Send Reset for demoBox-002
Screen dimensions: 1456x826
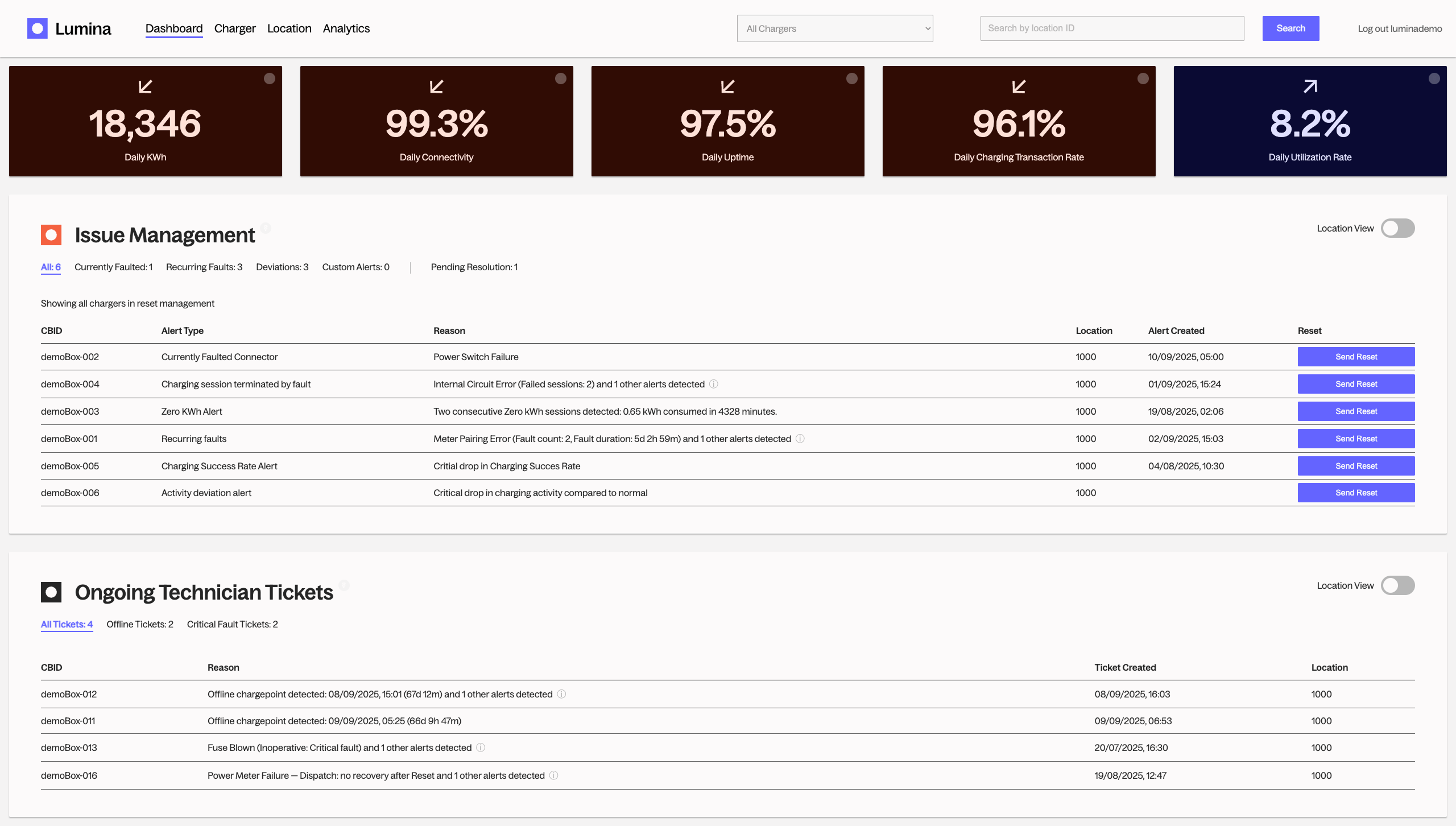point(1356,357)
